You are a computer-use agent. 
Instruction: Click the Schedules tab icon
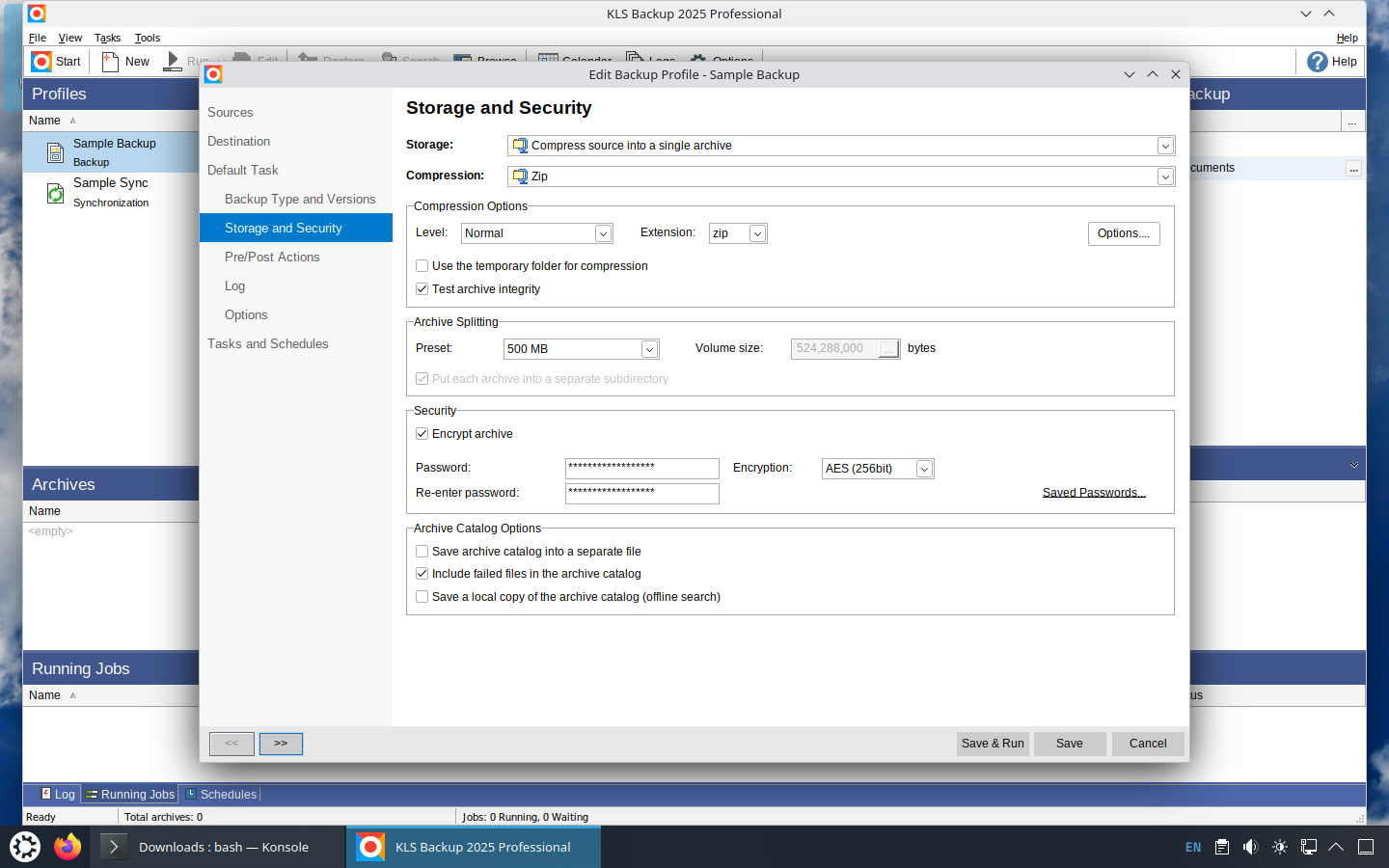[191, 794]
